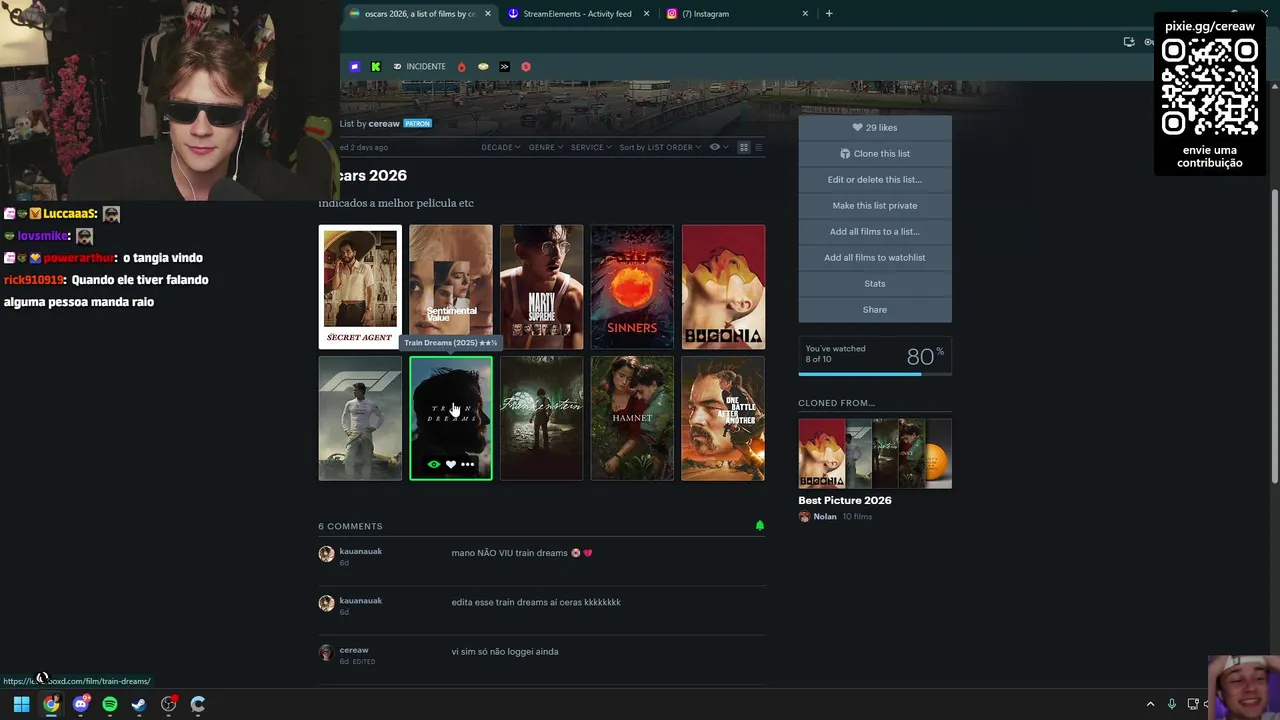Open Chrome from the taskbar
The width and height of the screenshot is (1280, 720).
(51, 704)
